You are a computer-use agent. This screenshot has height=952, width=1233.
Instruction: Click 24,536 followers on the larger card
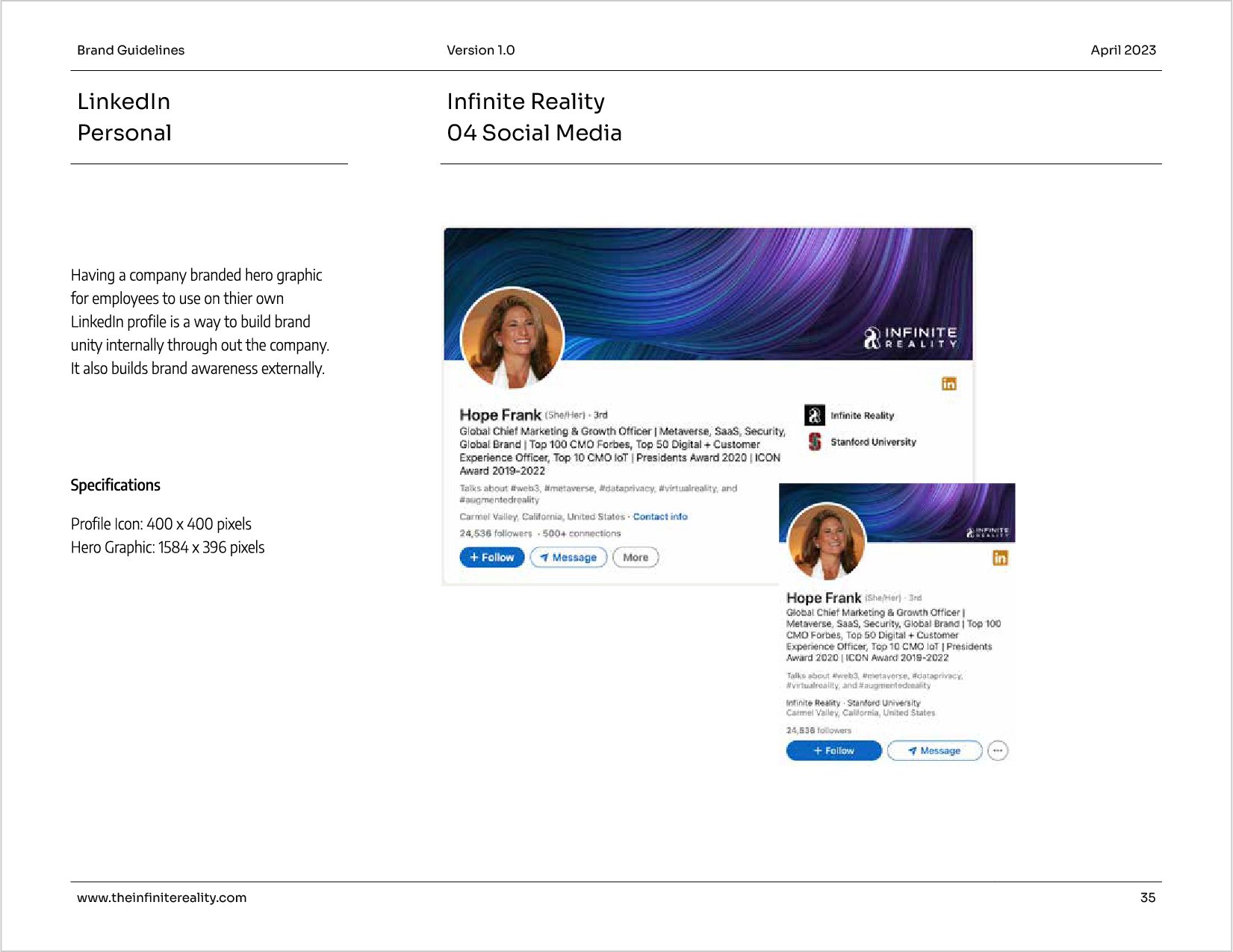pyautogui.click(x=496, y=534)
